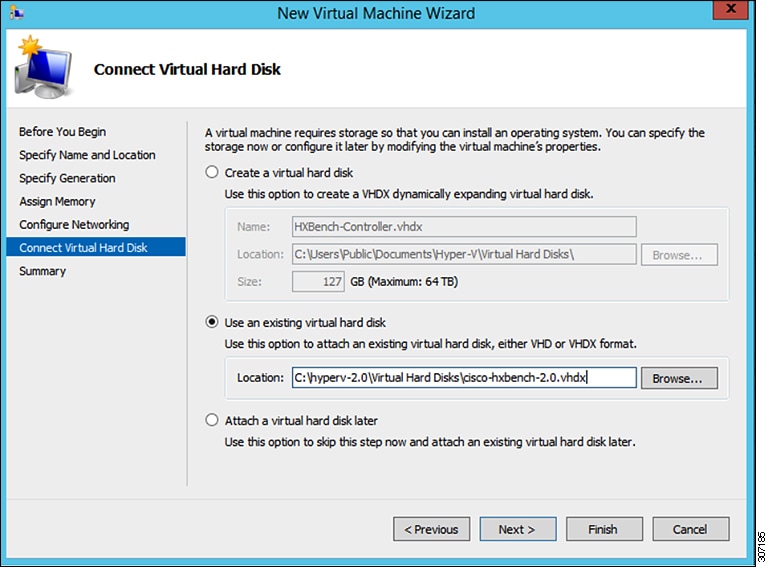Image resolution: width=768 pixels, height=567 pixels.
Task: Open Configure Networking step
Action: click(74, 225)
